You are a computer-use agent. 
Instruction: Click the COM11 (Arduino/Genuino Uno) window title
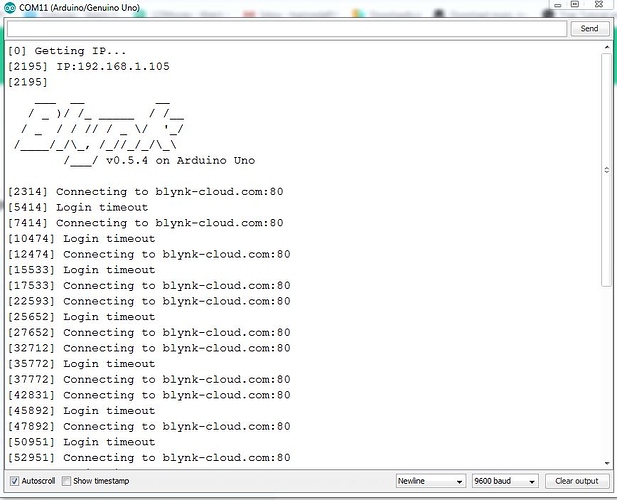(79, 7)
